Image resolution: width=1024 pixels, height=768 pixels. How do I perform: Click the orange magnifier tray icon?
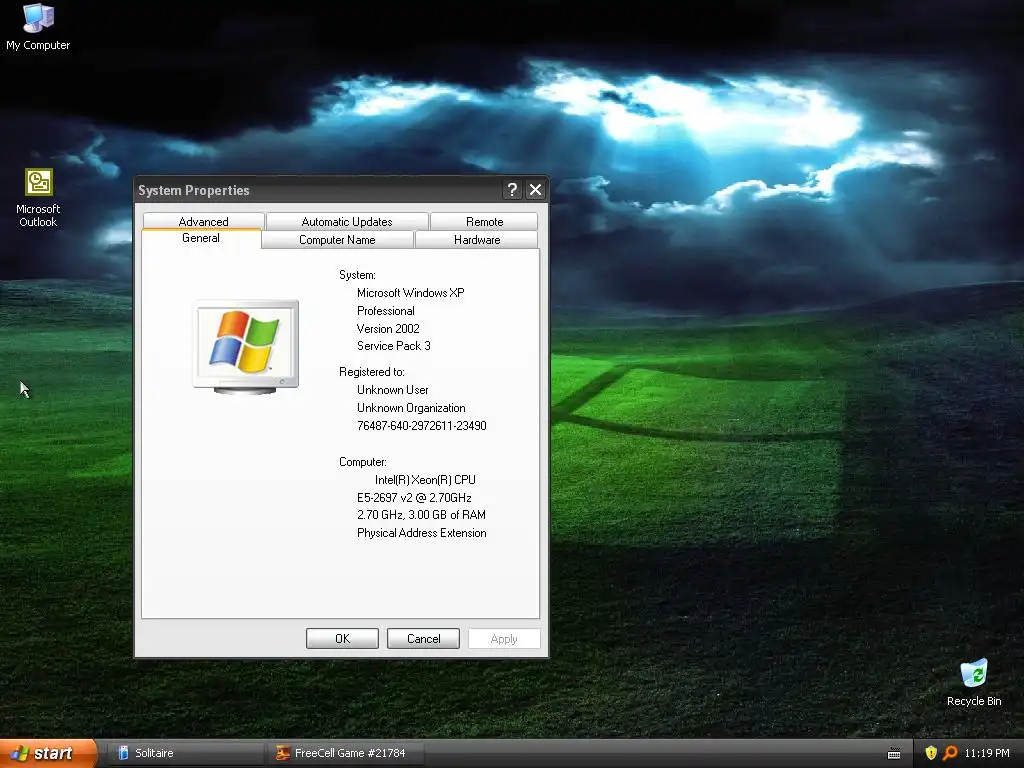[x=950, y=753]
